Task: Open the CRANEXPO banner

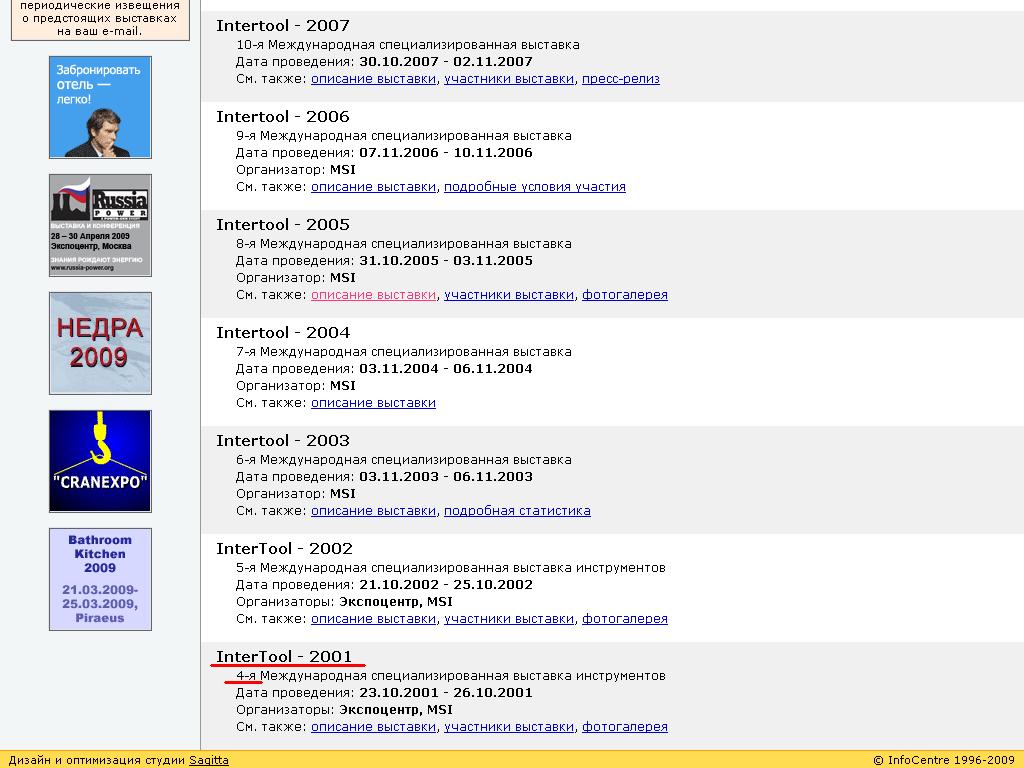Action: (x=100, y=461)
